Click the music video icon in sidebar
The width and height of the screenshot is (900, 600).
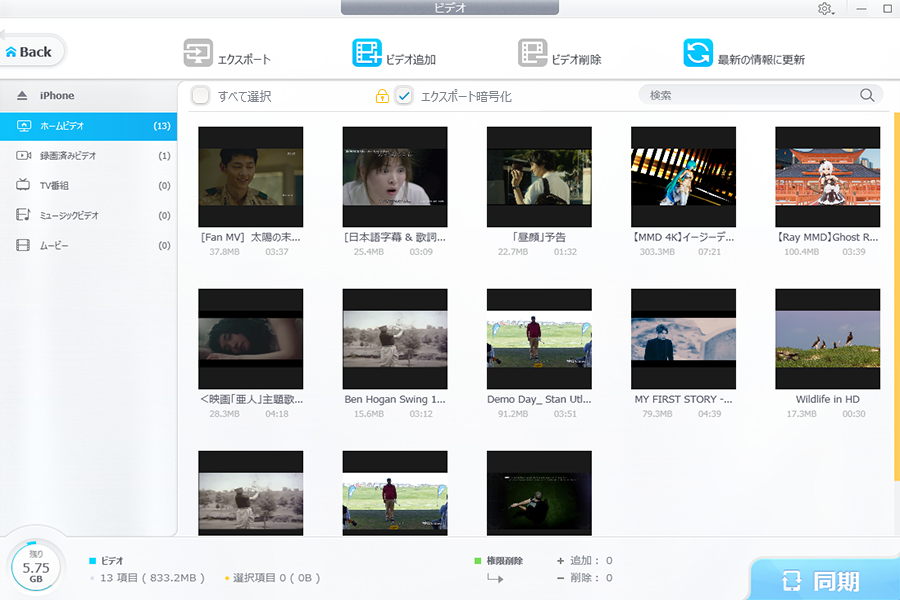(x=23, y=215)
